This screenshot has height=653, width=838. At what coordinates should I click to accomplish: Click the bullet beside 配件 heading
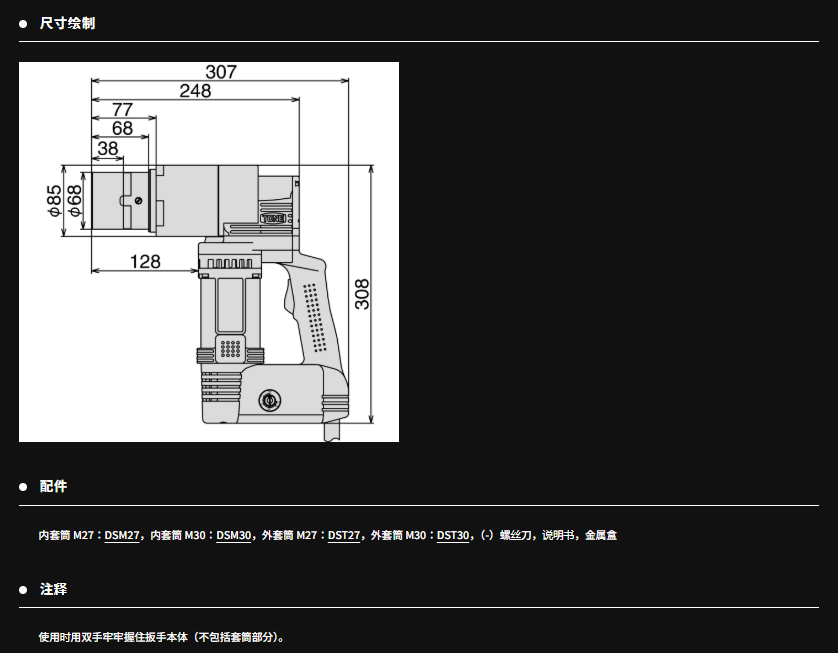[23, 487]
